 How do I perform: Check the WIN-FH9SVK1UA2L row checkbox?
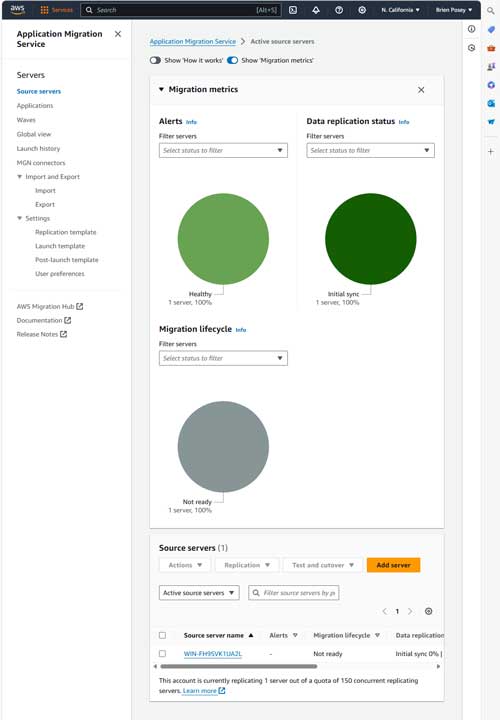[163, 653]
